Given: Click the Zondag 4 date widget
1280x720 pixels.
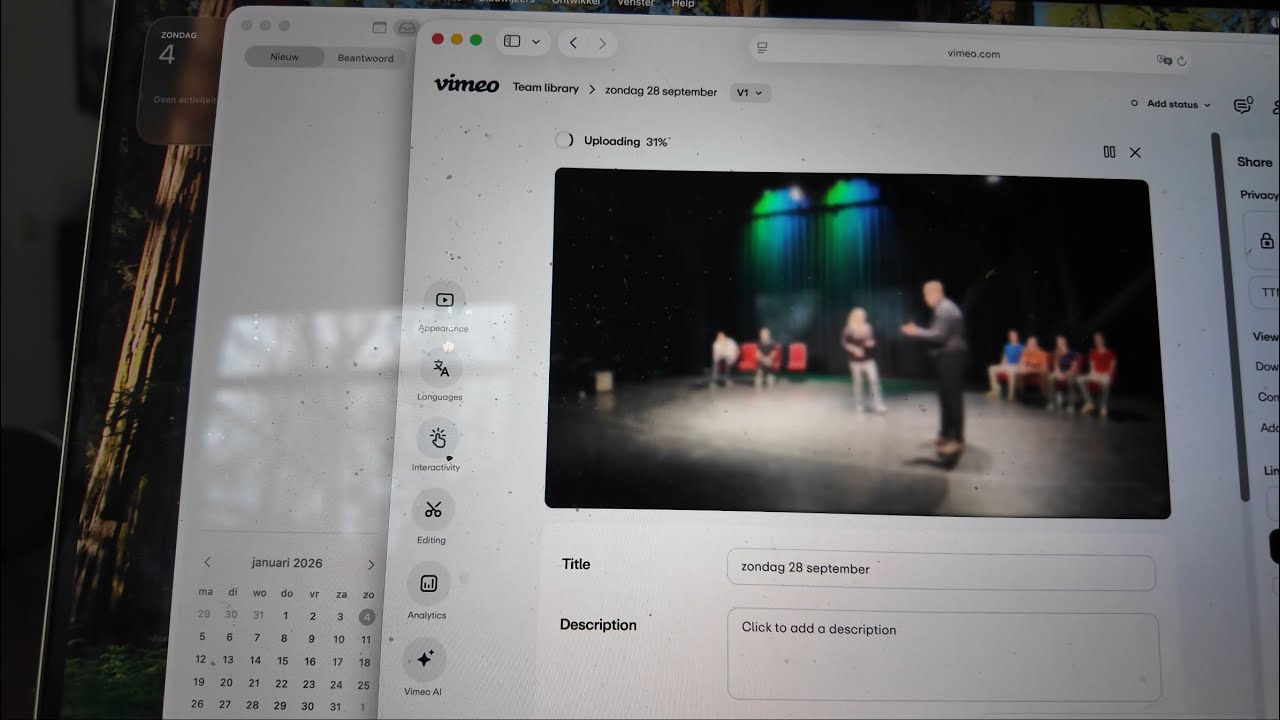Looking at the screenshot, I should pyautogui.click(x=180, y=80).
